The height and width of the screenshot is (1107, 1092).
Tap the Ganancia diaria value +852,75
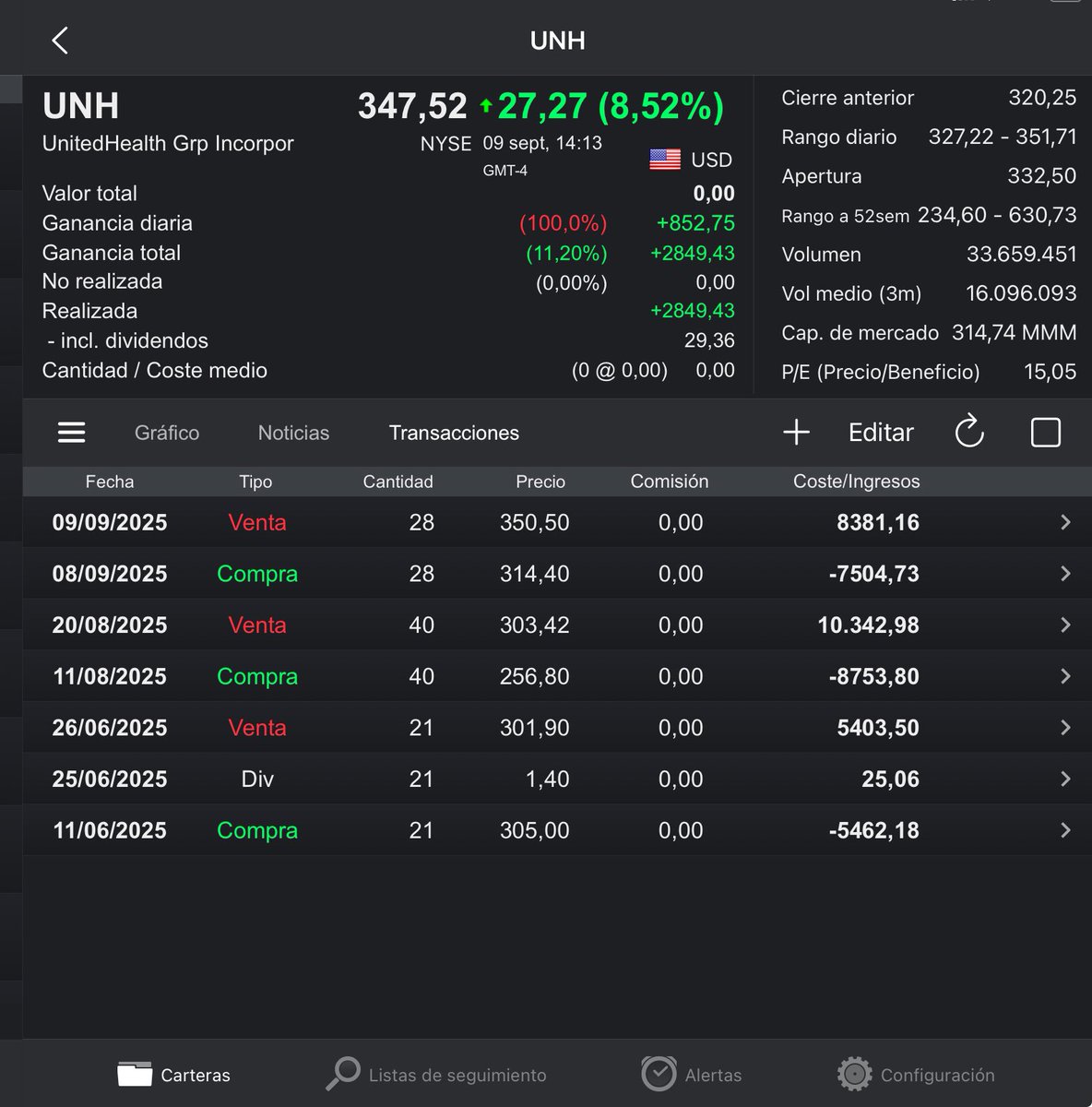click(695, 223)
